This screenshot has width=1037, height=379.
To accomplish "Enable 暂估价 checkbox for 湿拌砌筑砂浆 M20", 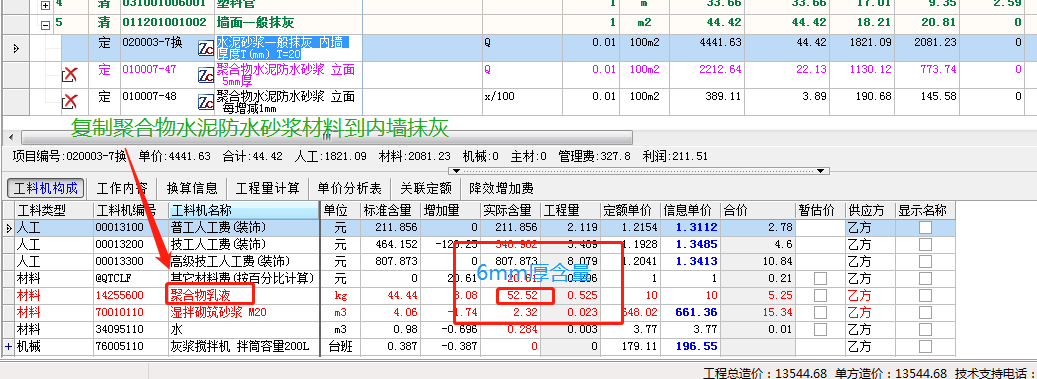I will pos(820,312).
